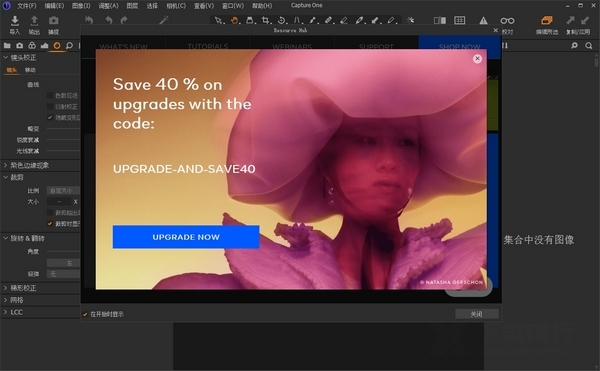The image size is (600, 371).
Task: Expand the 网格 grid panel
Action: 6,300
